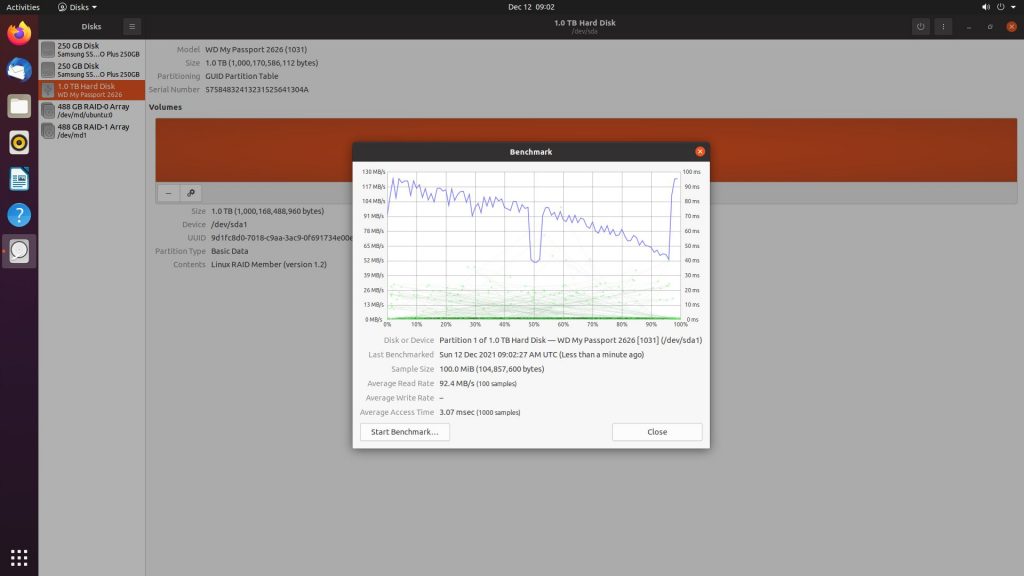Click the device path /dev/sda1
This screenshot has height=576, width=1024.
(229, 225)
